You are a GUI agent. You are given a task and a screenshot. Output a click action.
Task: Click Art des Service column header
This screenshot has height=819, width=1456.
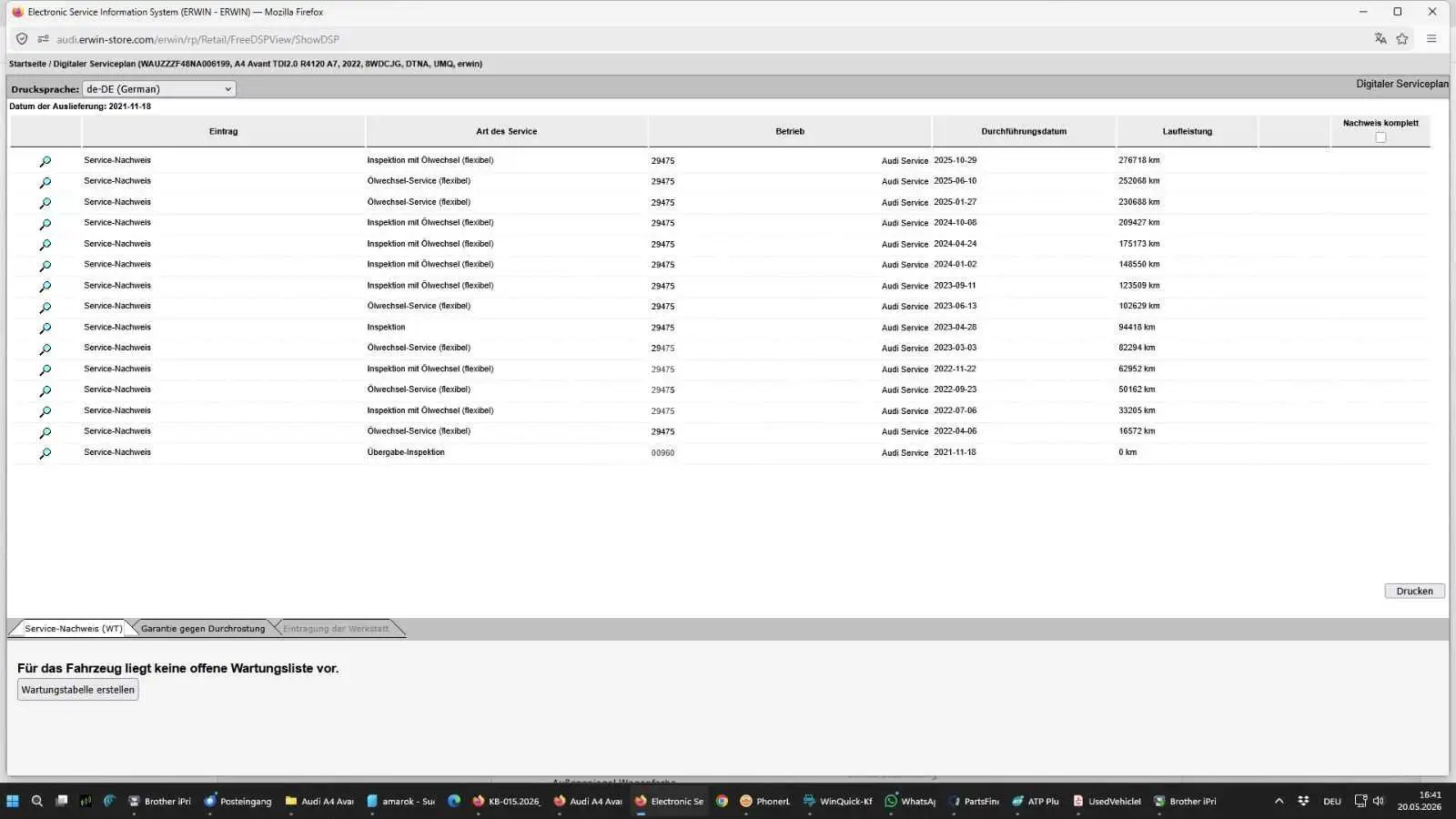click(x=507, y=131)
